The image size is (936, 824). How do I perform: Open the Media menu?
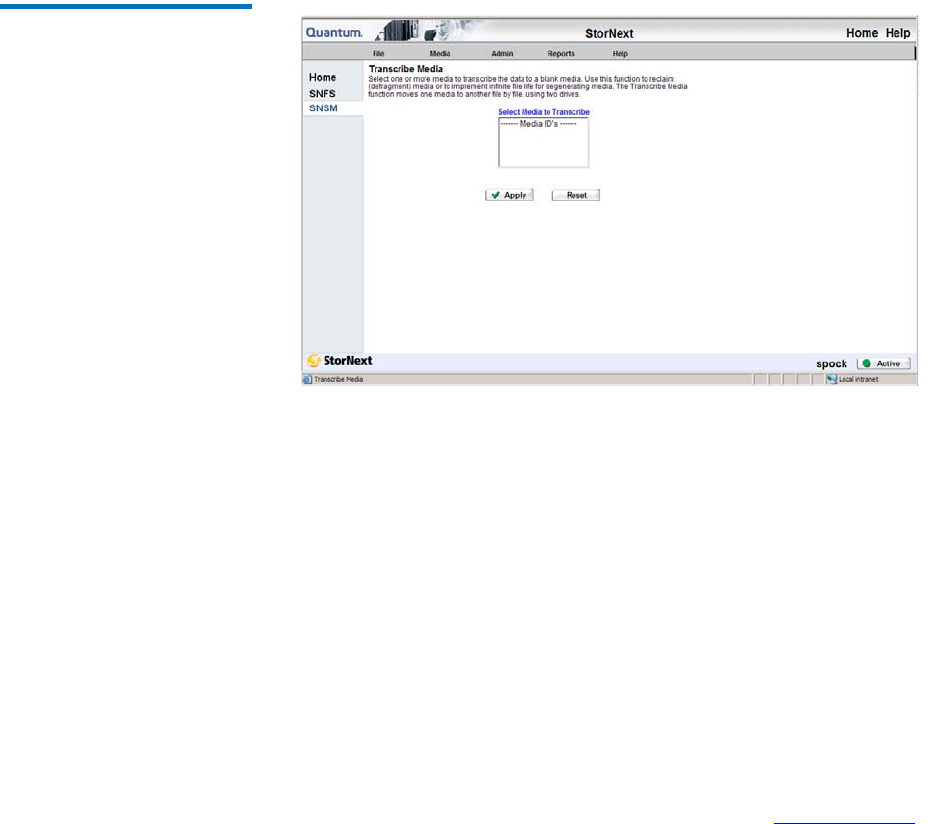pyautogui.click(x=440, y=54)
